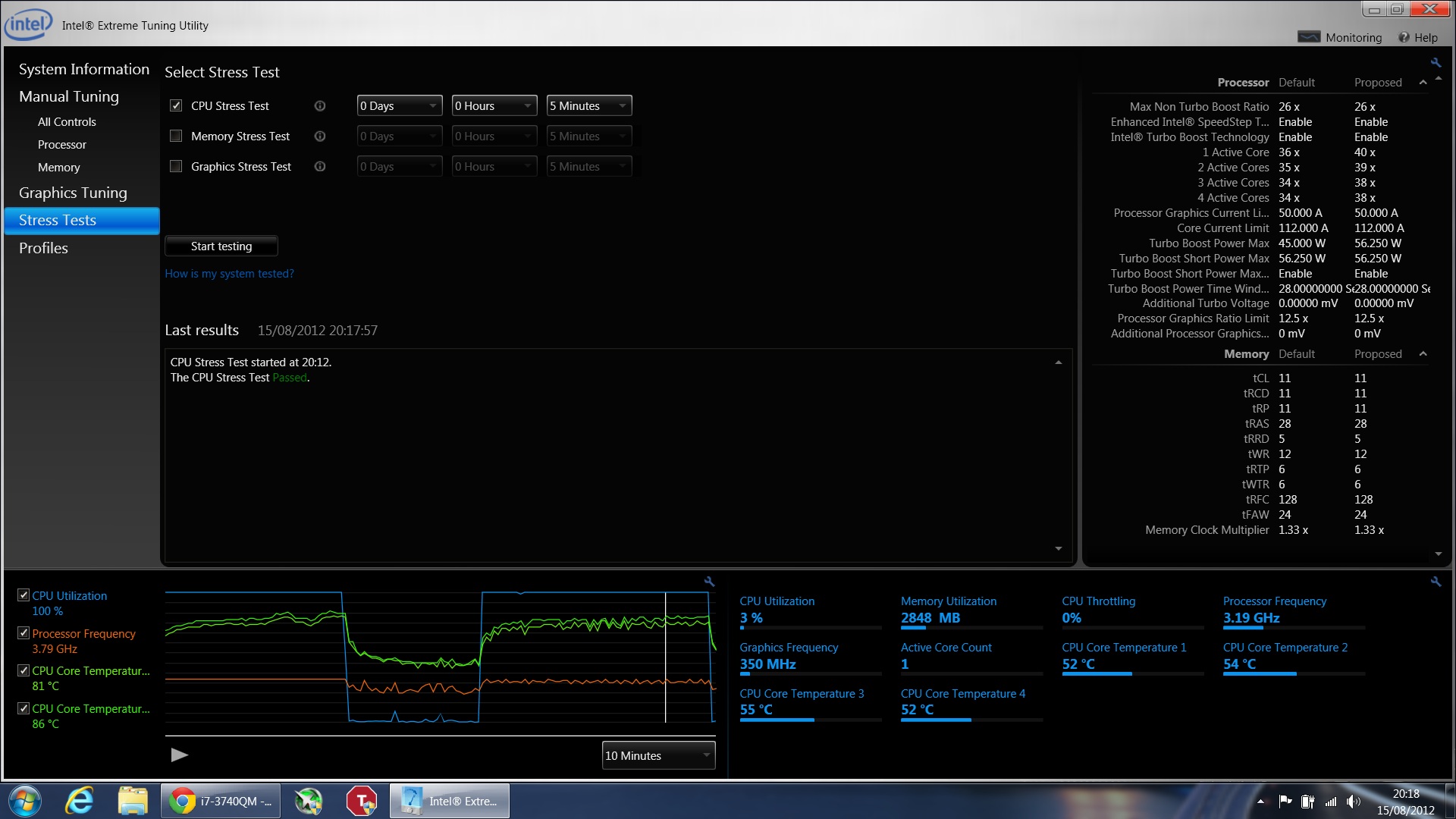Click the Action Center flag tray icon
This screenshot has height=819, width=1456.
[1285, 801]
